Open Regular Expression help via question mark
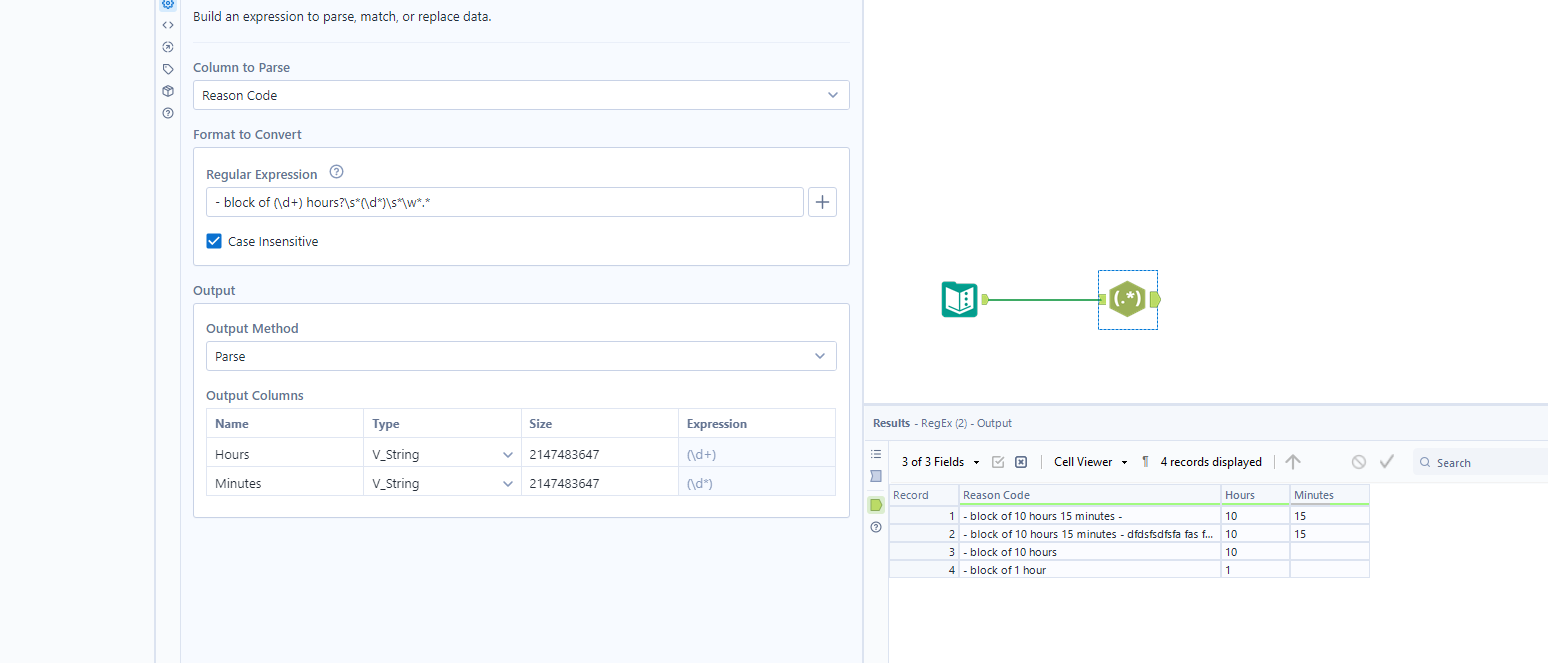The image size is (1548, 663). [336, 171]
